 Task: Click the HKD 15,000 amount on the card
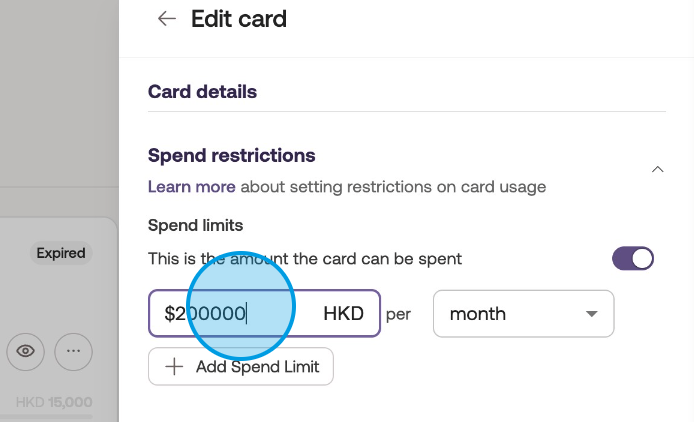[54, 402]
